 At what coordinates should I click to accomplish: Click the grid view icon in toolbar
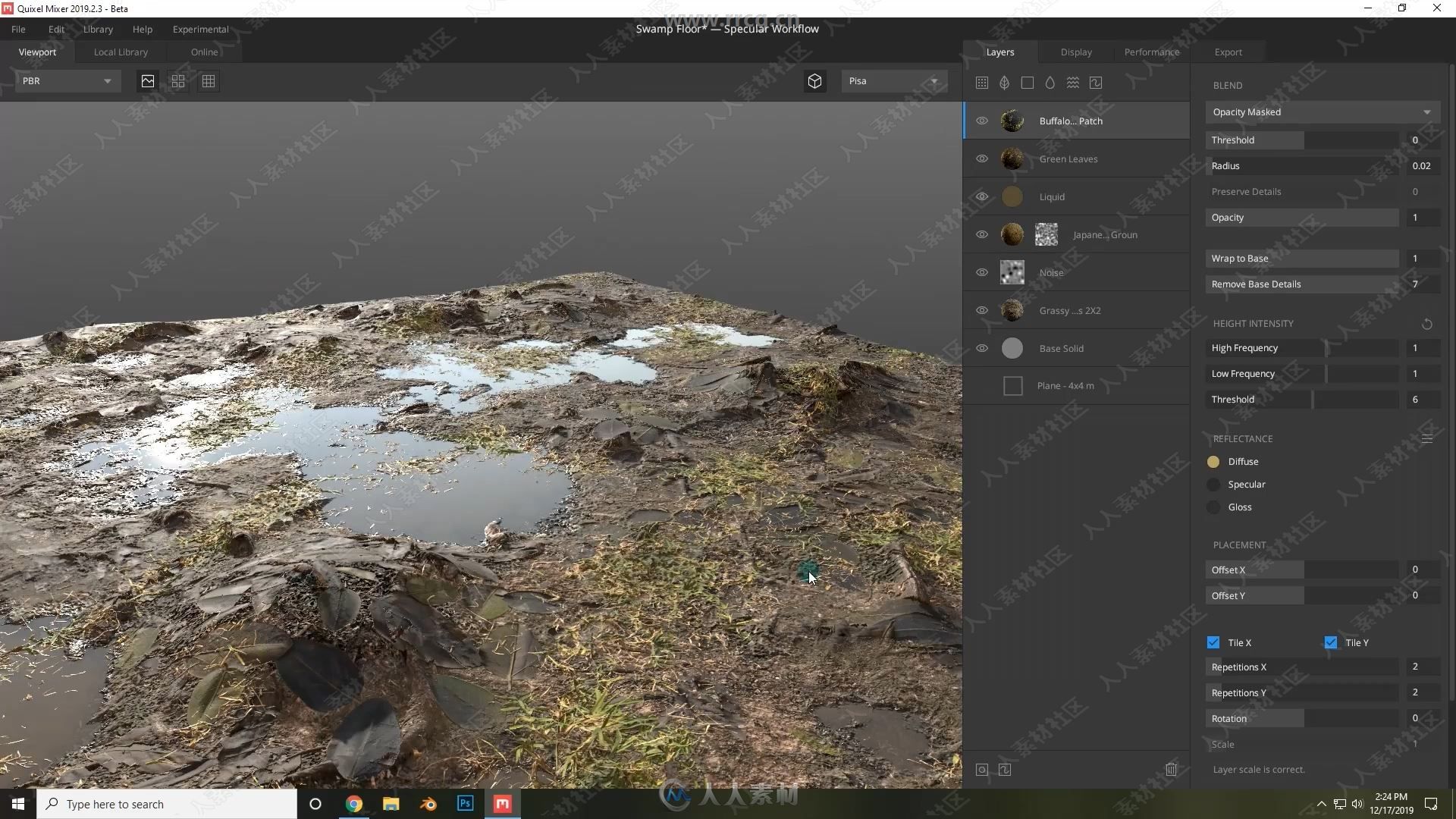(x=208, y=81)
